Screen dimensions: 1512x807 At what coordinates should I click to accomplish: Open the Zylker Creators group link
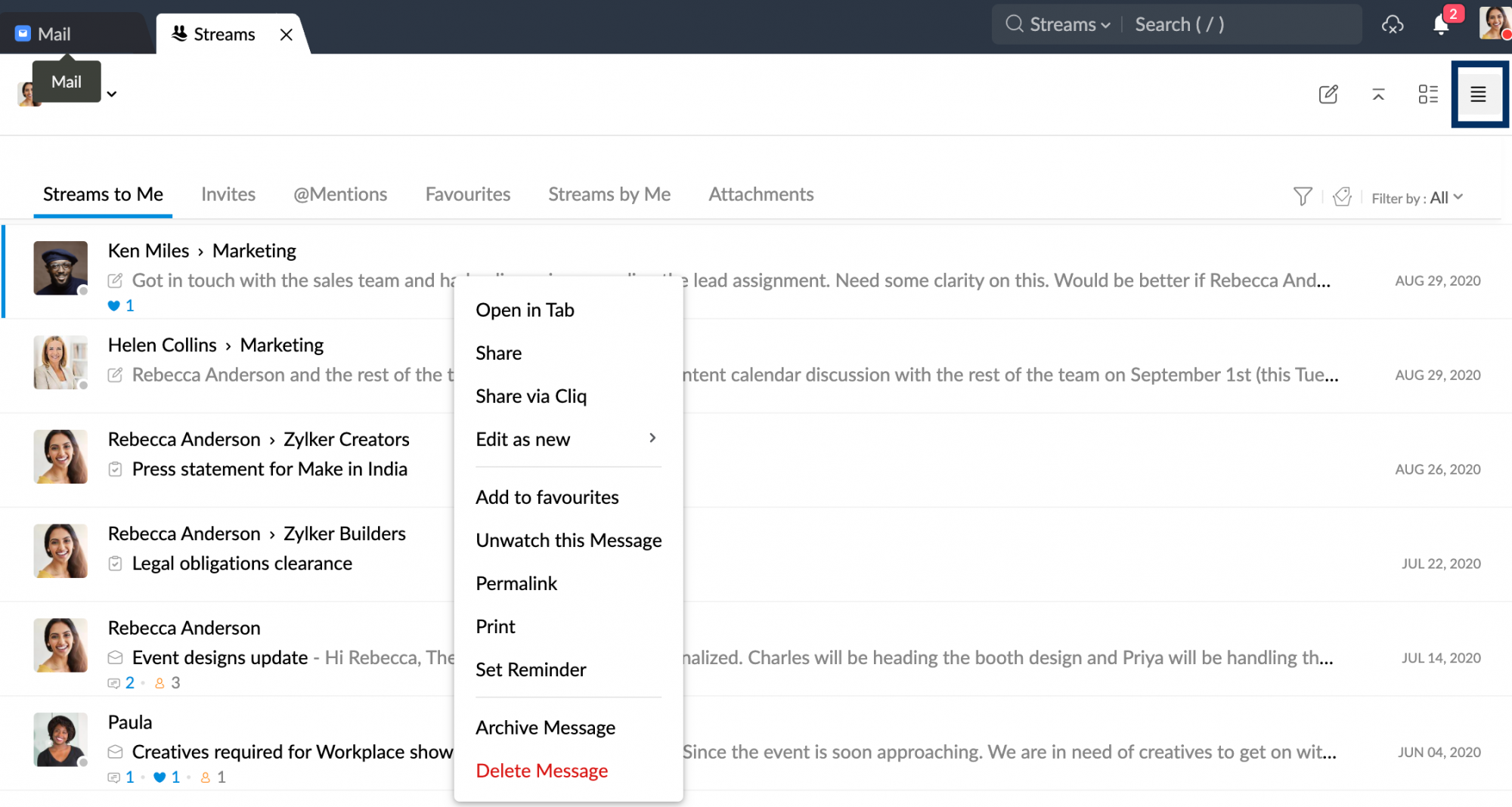[x=346, y=440]
